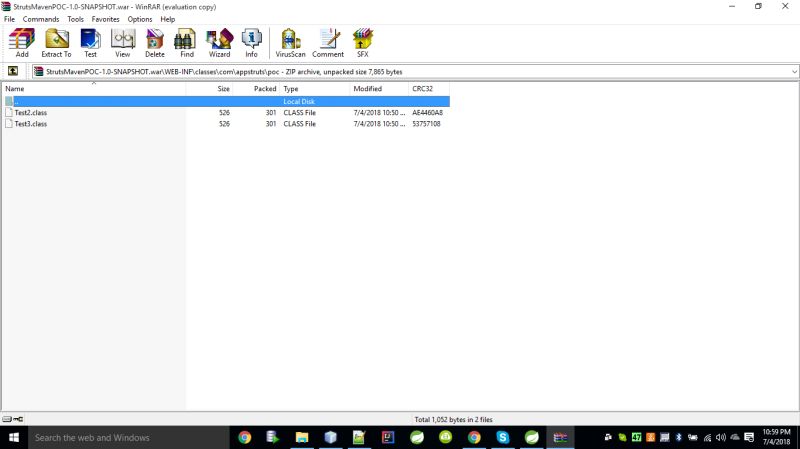Viewport: 800px width, 449px height.
Task: Click the CRC32 value 53757108
Action: coord(427,124)
